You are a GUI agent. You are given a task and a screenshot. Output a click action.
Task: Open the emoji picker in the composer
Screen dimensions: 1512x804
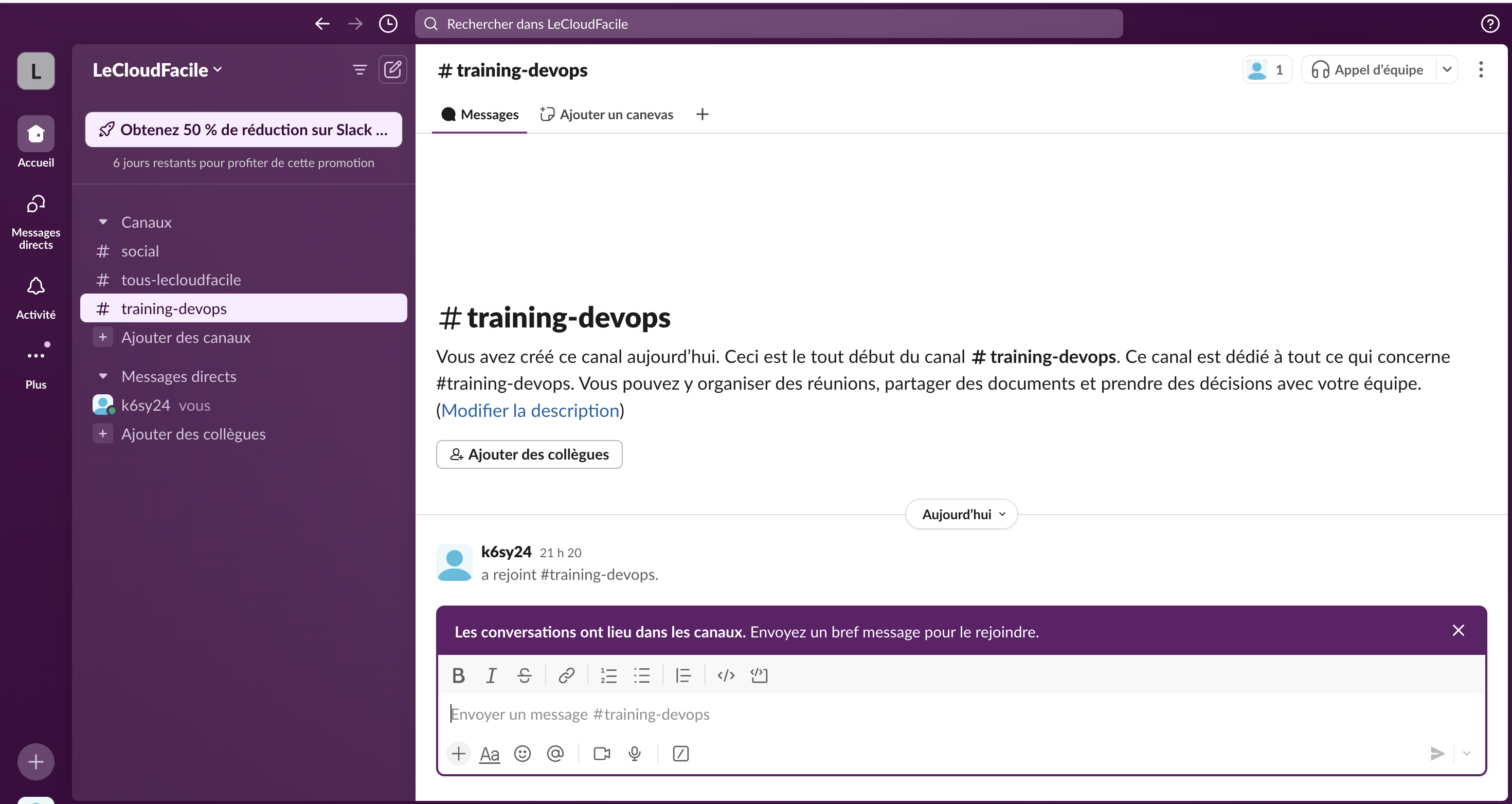coord(522,754)
